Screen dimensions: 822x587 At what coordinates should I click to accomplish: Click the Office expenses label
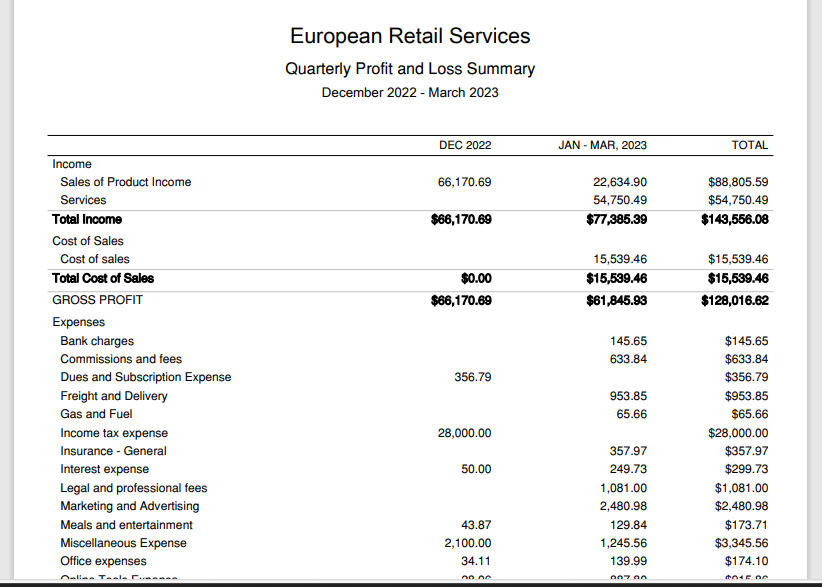[x=104, y=561]
